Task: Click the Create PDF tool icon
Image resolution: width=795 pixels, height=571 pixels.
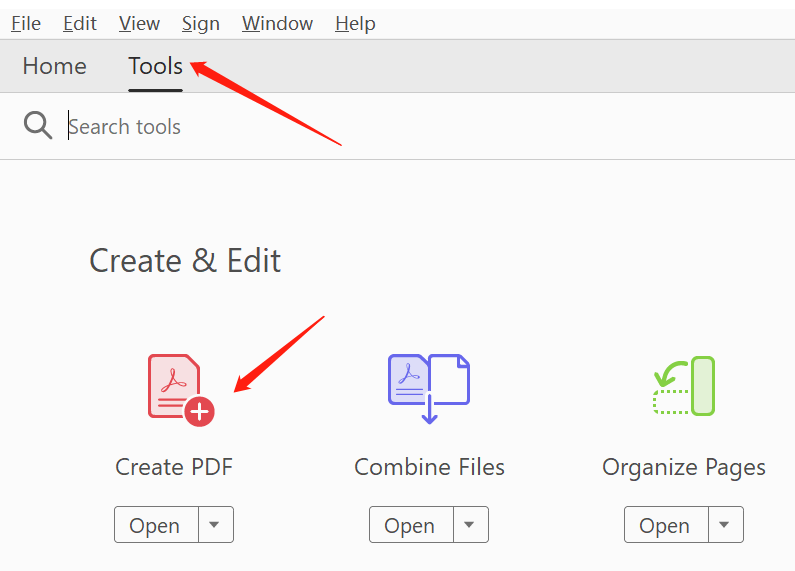Action: pos(181,390)
